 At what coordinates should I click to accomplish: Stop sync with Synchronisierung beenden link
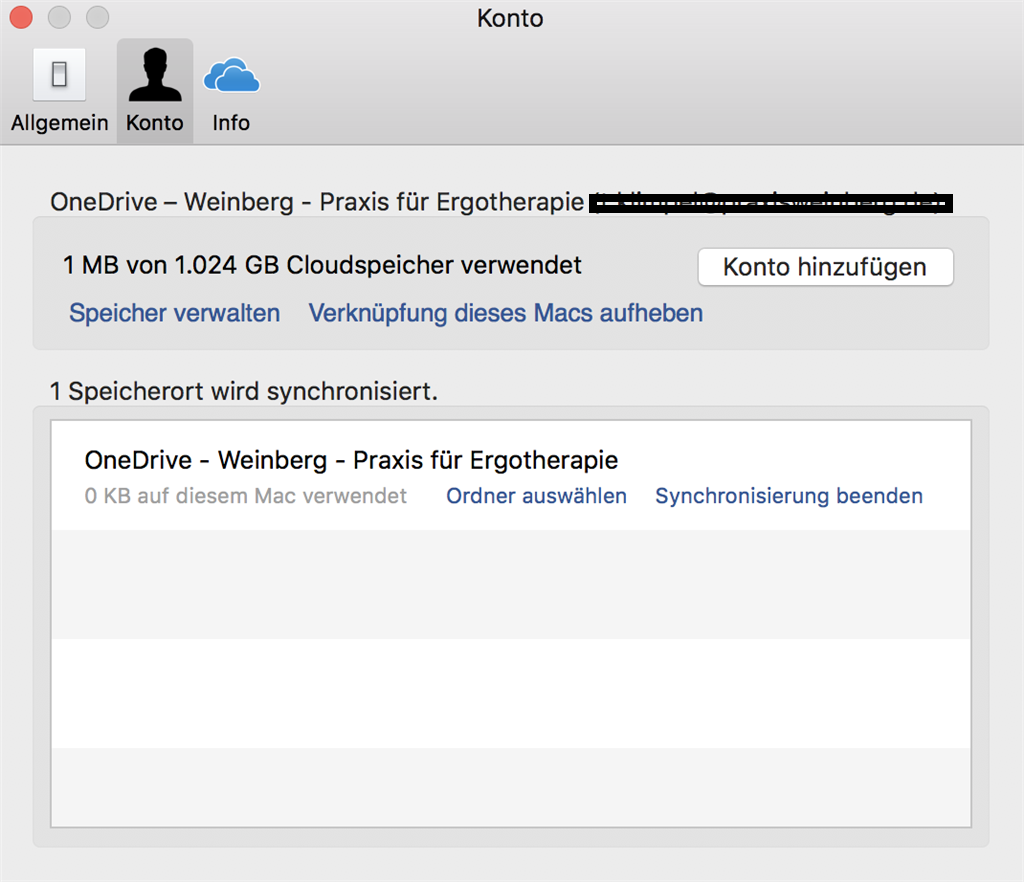pos(789,496)
